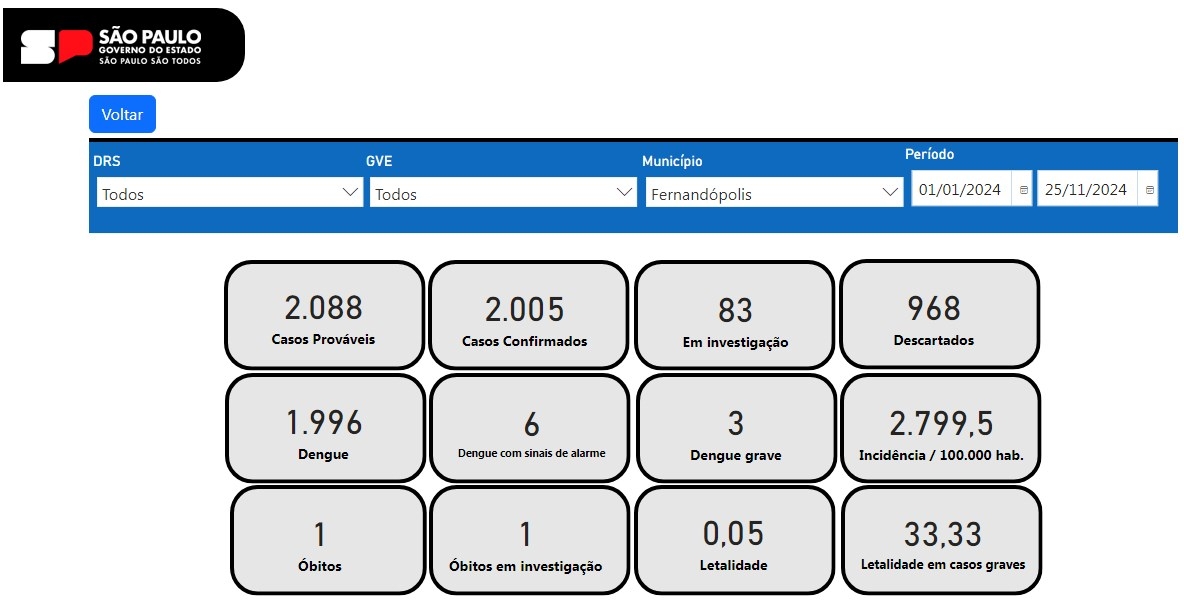This screenshot has width=1184, height=616.
Task: Expand the Município dropdown showing Fernandópolis
Action: click(774, 193)
